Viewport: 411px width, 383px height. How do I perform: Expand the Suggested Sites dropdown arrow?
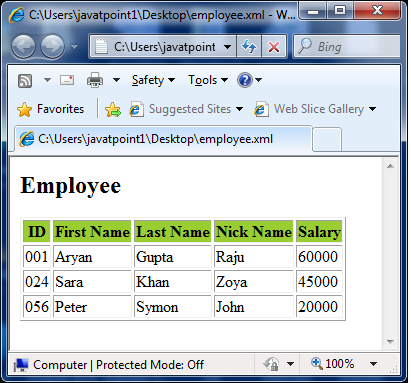point(239,109)
